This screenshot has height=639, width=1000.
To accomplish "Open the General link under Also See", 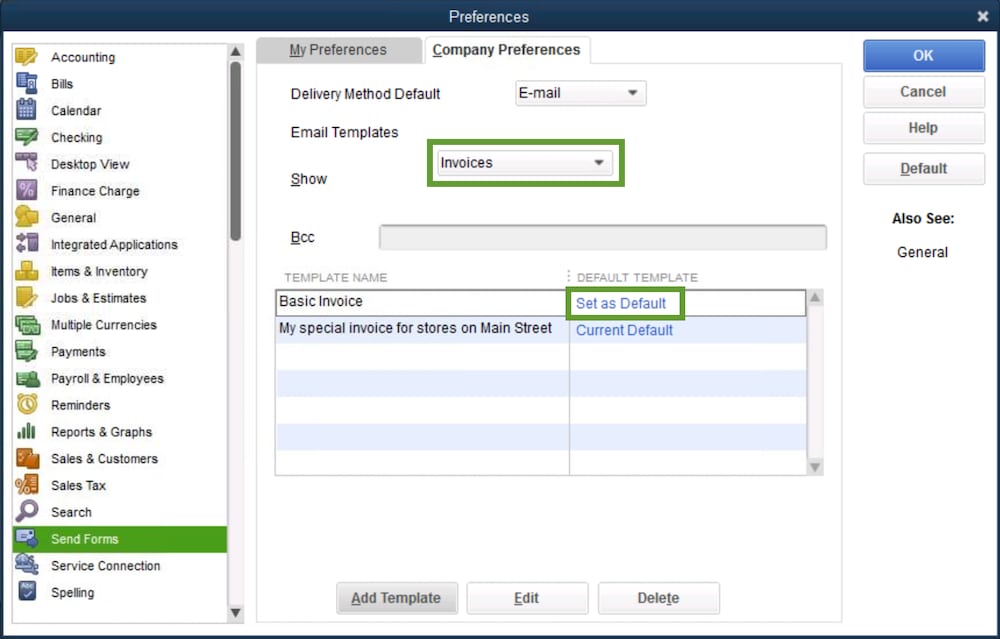I will click(922, 253).
